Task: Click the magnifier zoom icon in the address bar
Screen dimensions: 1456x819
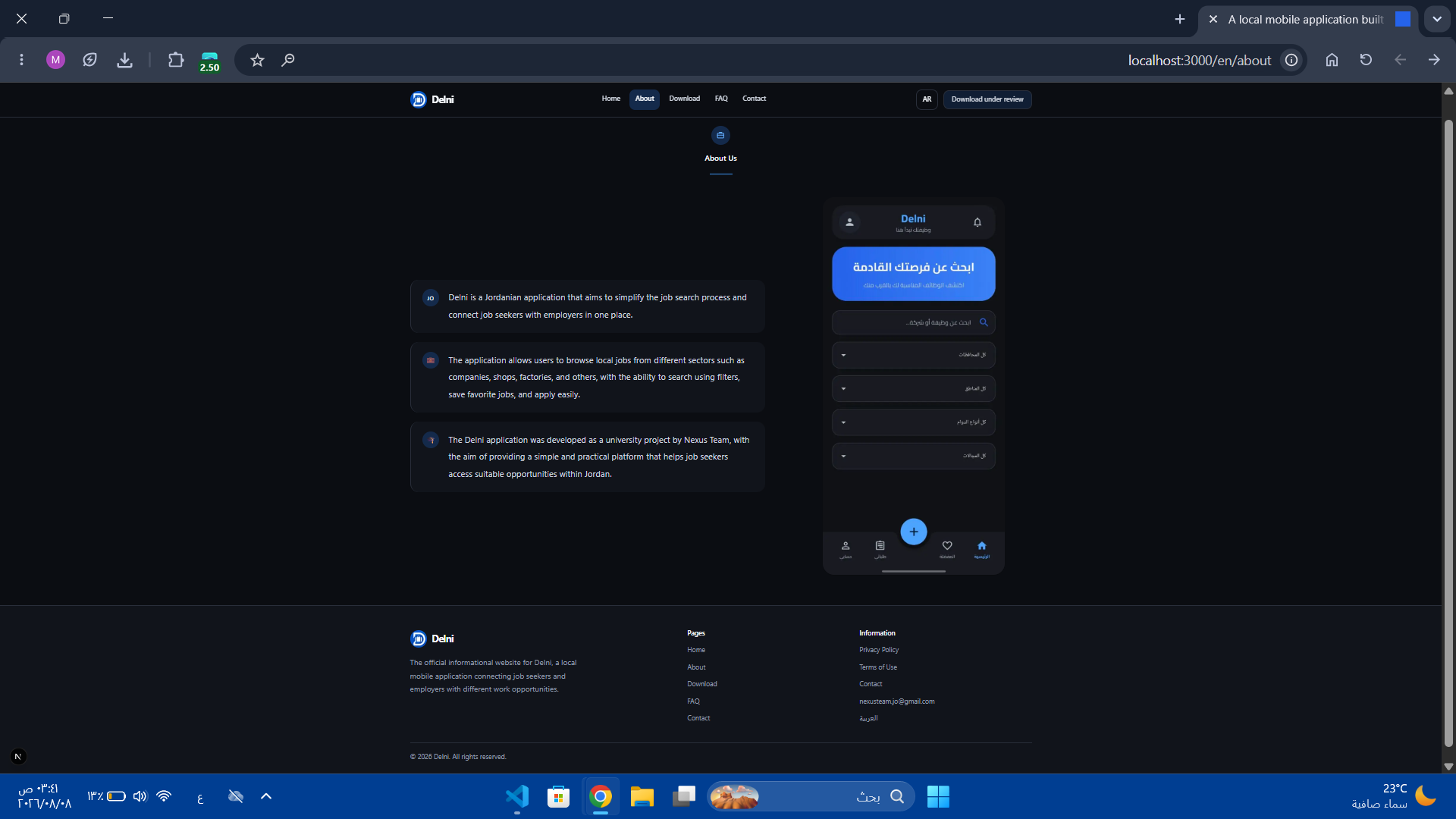Action: click(288, 60)
